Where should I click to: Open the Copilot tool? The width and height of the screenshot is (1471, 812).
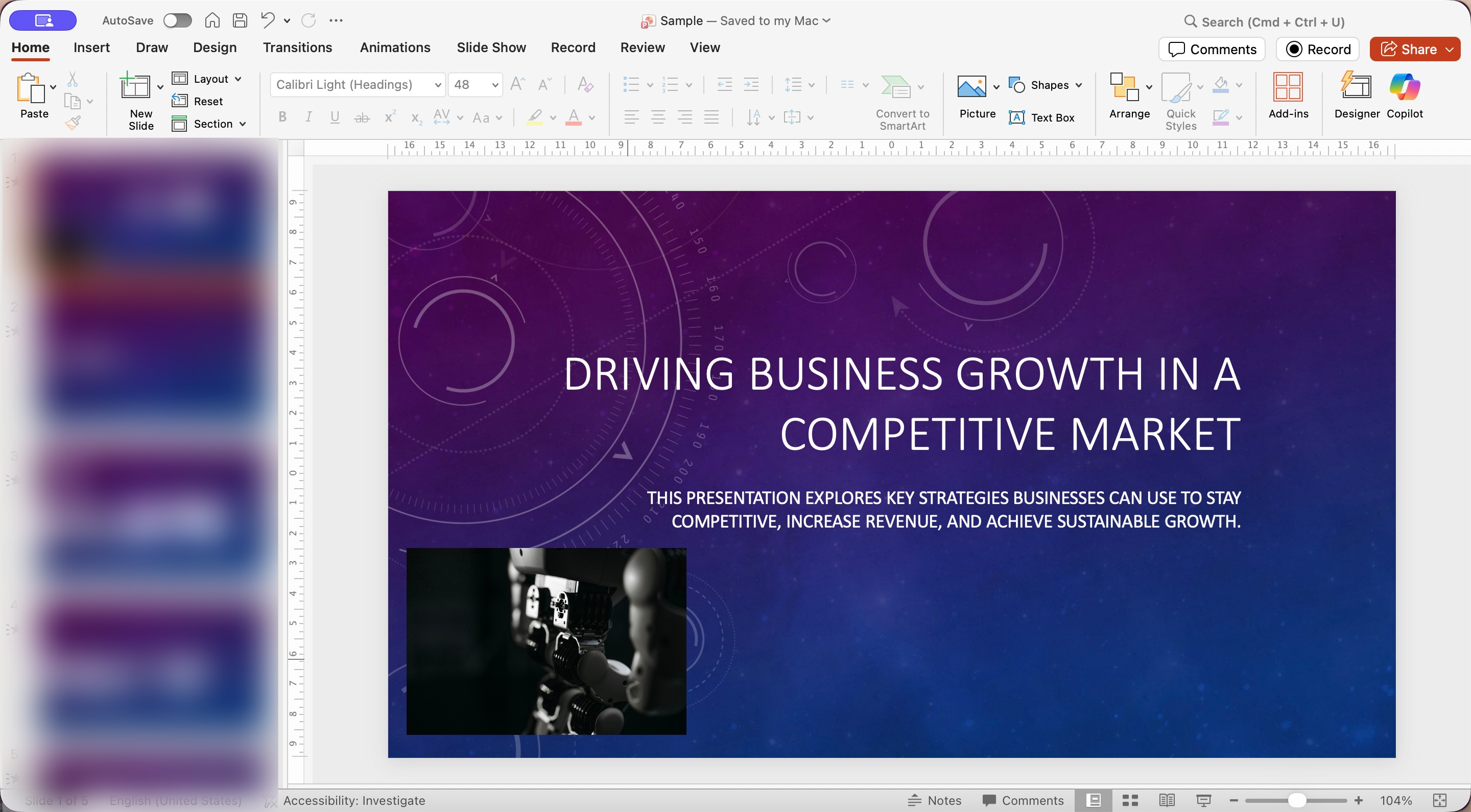[x=1404, y=87]
